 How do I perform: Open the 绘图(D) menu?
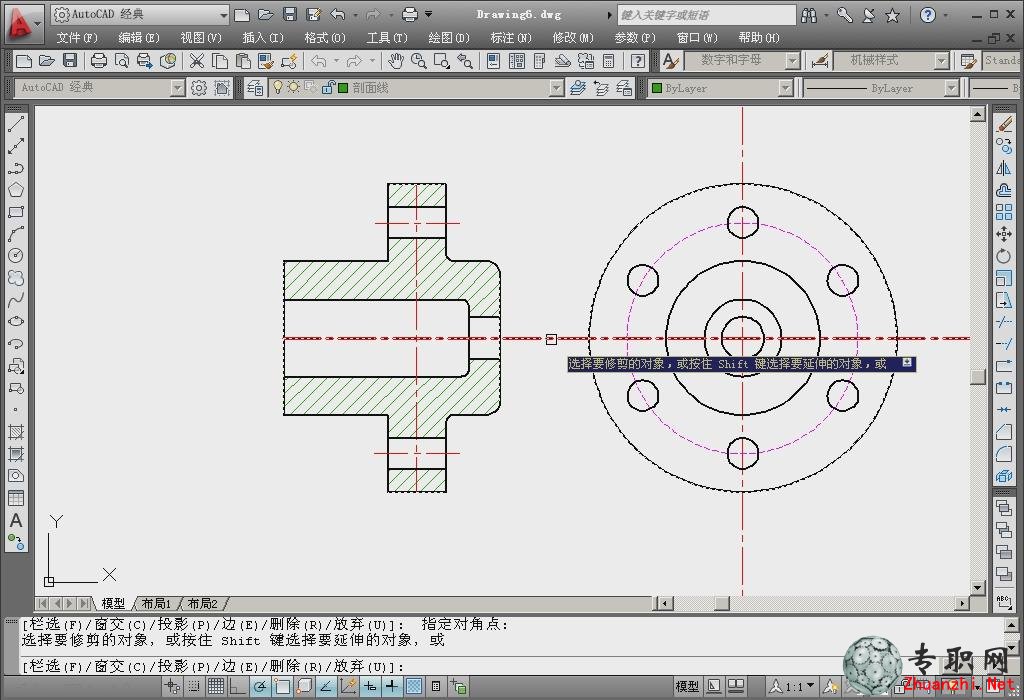tap(449, 38)
